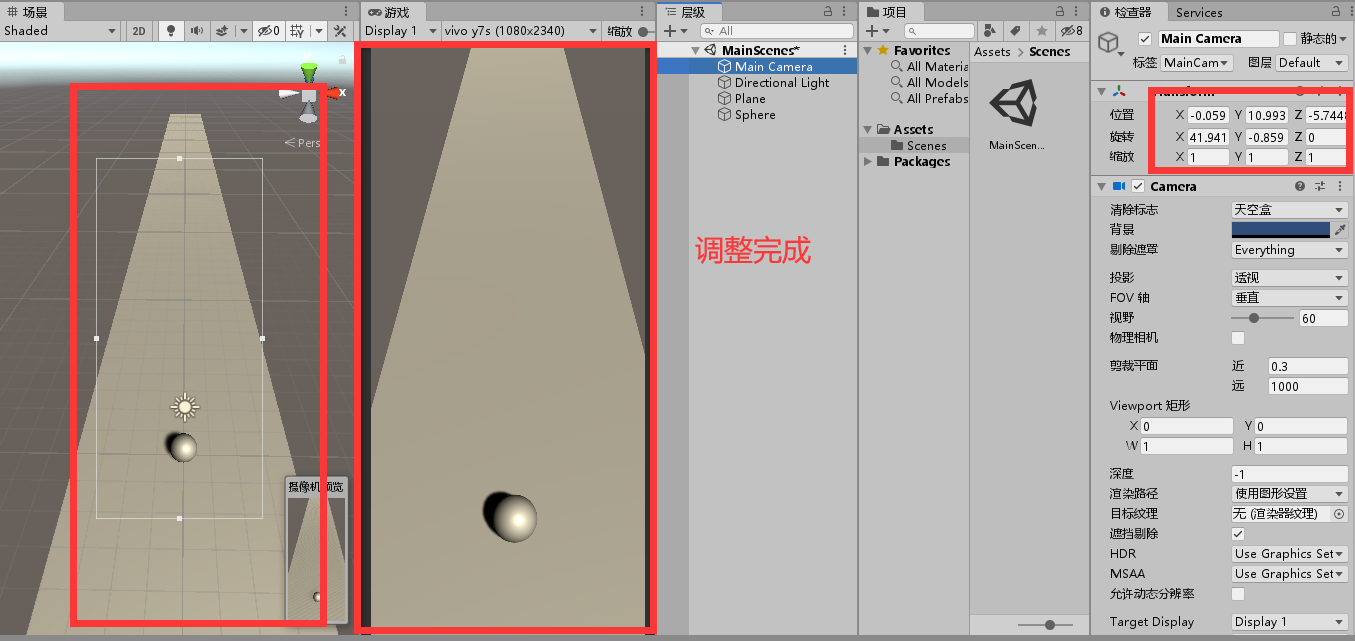Click the green Y axis gizmo cone

coord(309,73)
